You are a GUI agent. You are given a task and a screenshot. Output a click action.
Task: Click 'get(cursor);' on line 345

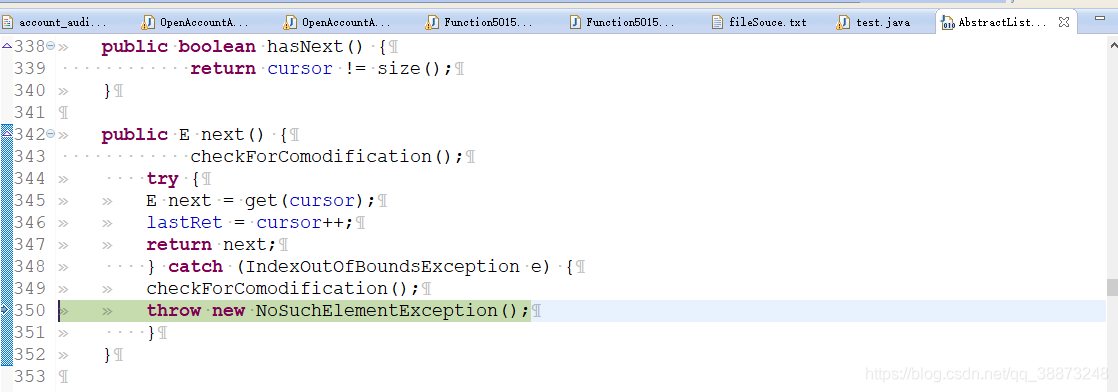click(x=310, y=201)
